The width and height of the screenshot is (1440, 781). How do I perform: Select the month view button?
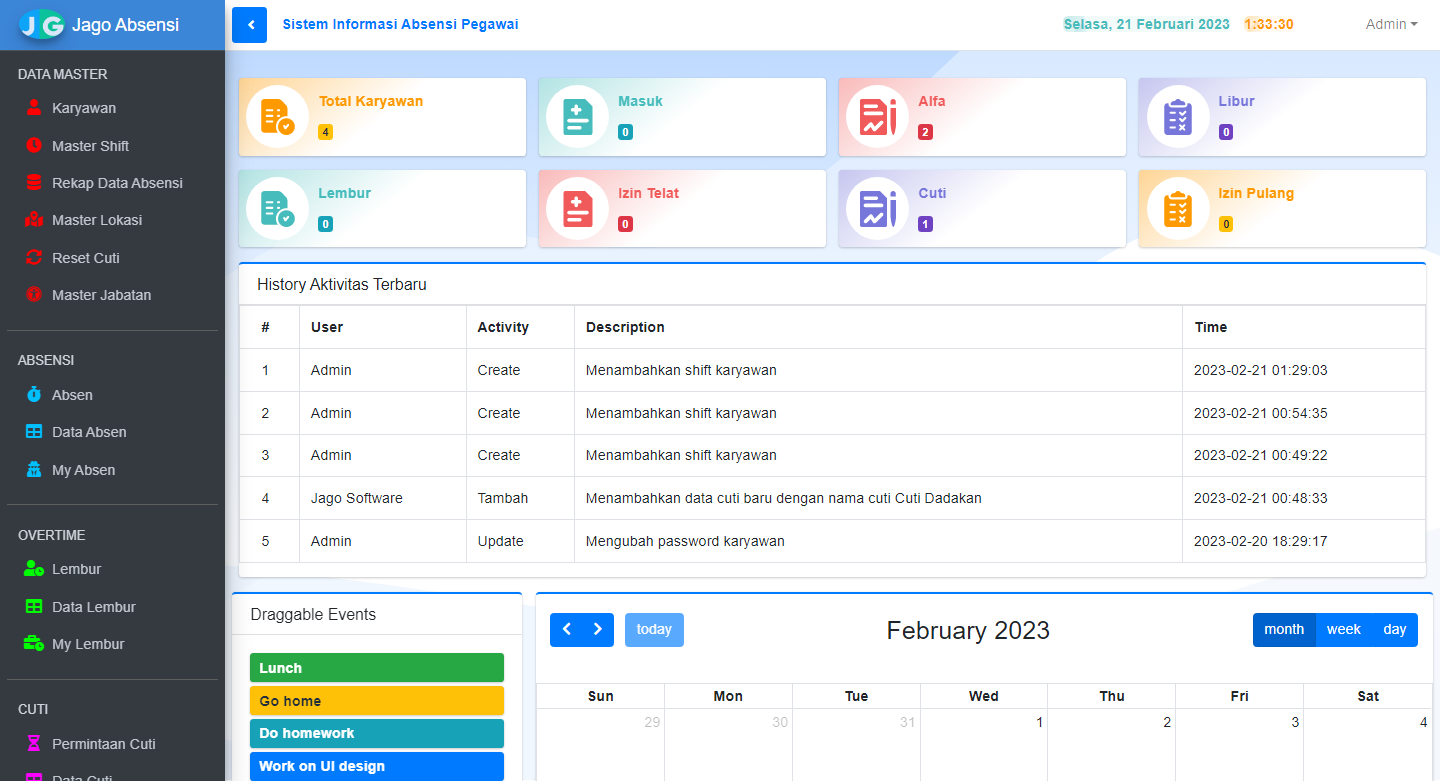pos(1284,630)
